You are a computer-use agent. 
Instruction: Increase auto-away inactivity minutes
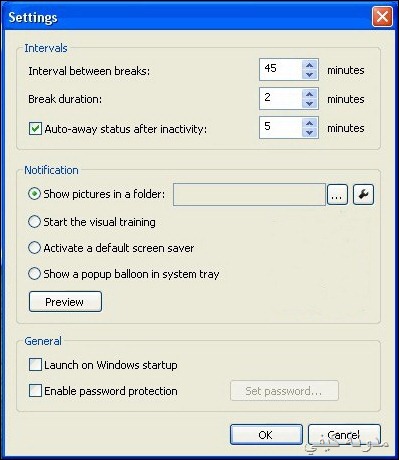[310, 123]
